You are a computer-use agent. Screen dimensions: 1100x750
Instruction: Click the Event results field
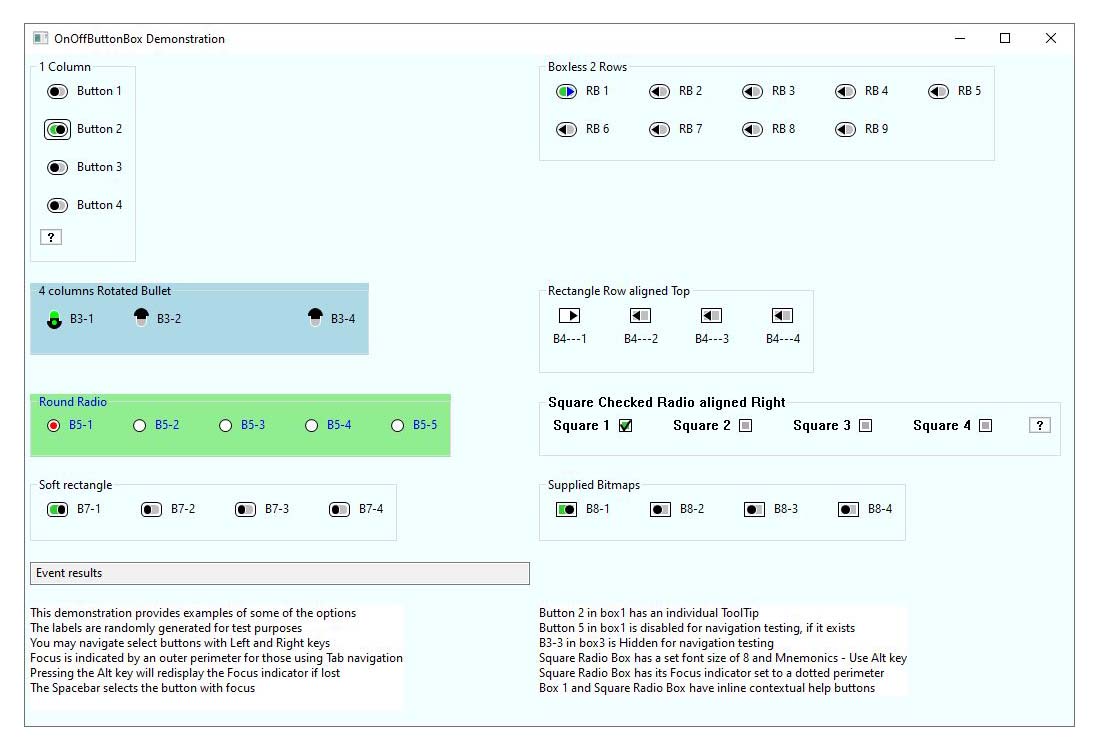click(x=279, y=573)
